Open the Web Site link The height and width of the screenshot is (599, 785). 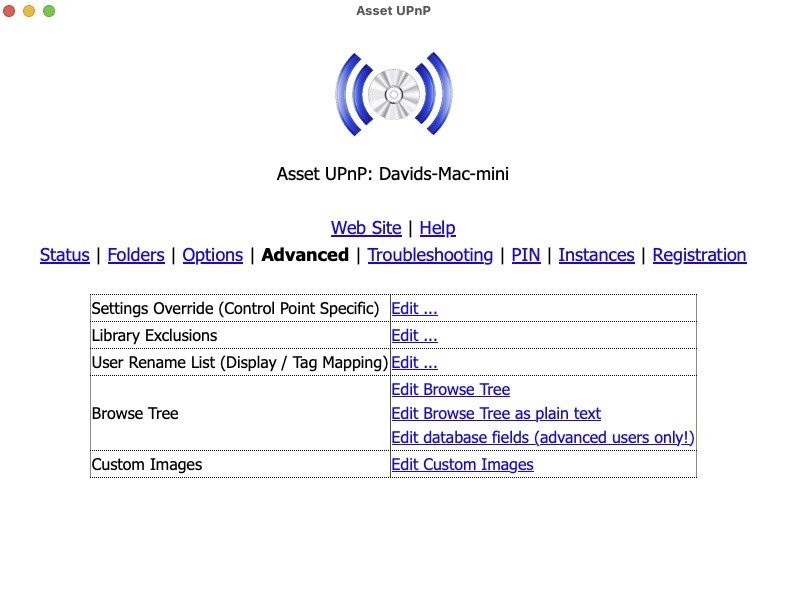point(366,228)
